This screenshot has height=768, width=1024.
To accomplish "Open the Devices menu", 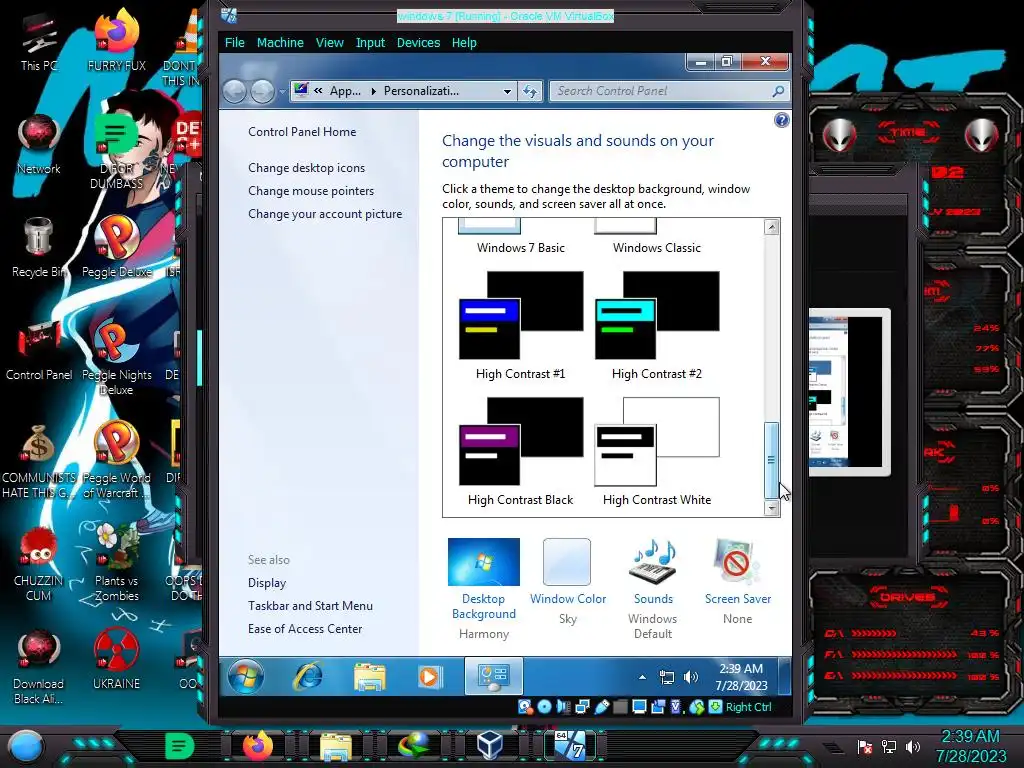I will click(419, 42).
